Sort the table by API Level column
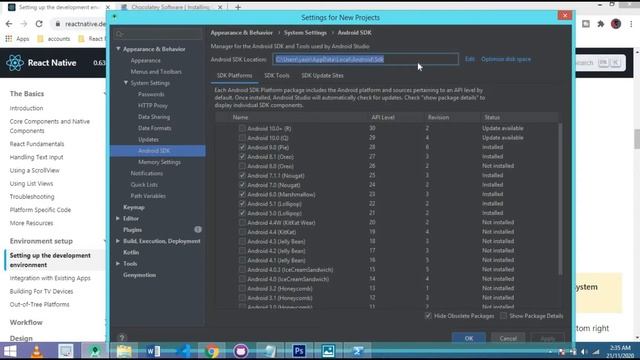This screenshot has height=360, width=640. [x=383, y=117]
